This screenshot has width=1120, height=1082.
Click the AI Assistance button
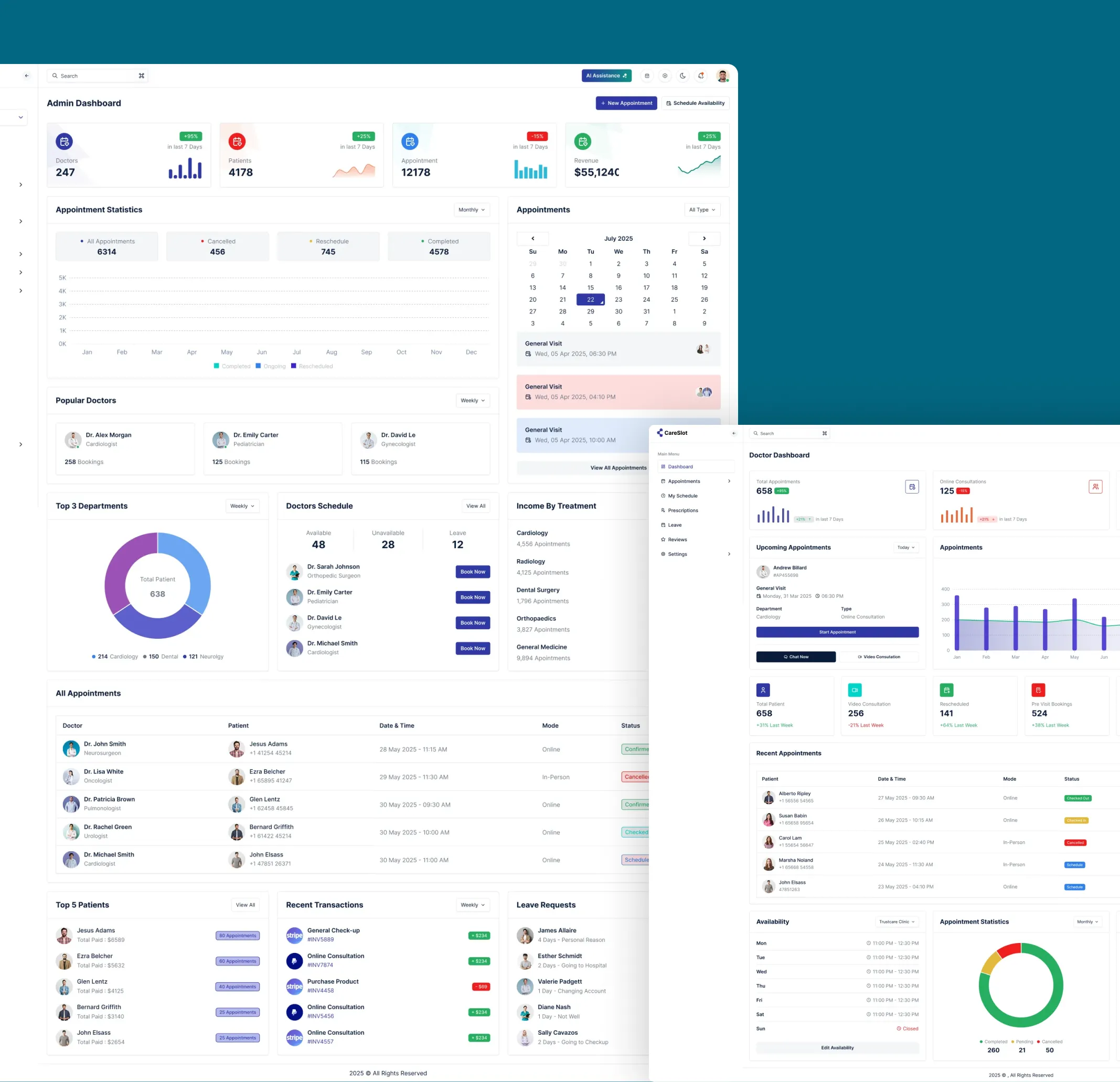tap(606, 76)
